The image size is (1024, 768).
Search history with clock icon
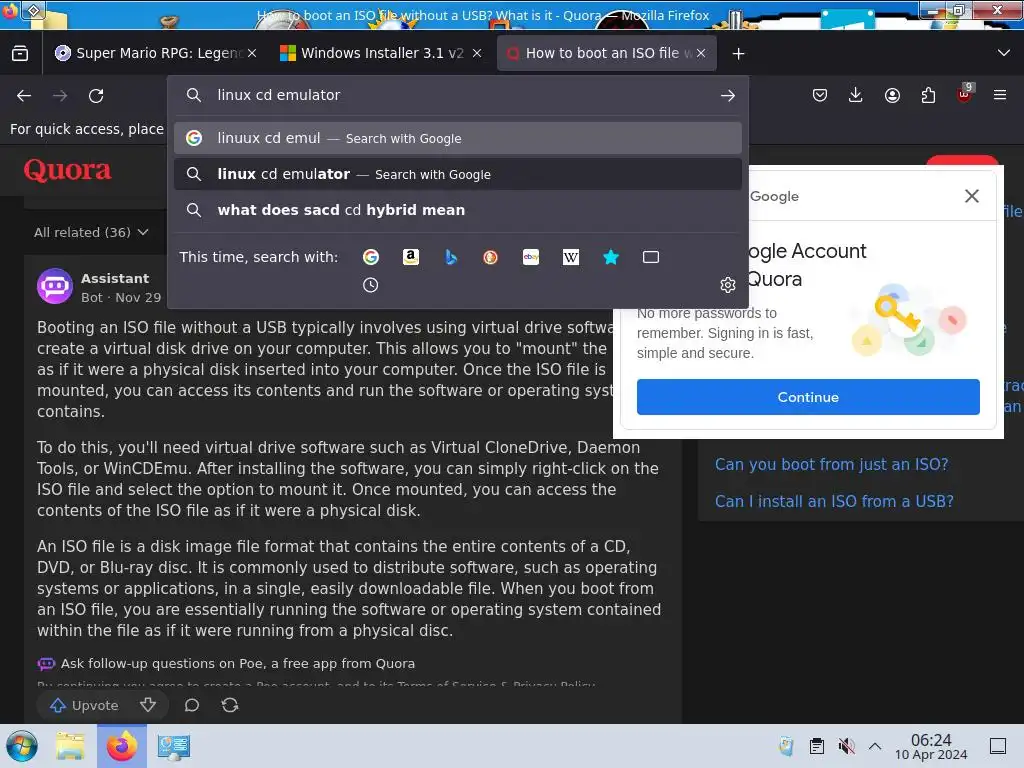coord(370,285)
